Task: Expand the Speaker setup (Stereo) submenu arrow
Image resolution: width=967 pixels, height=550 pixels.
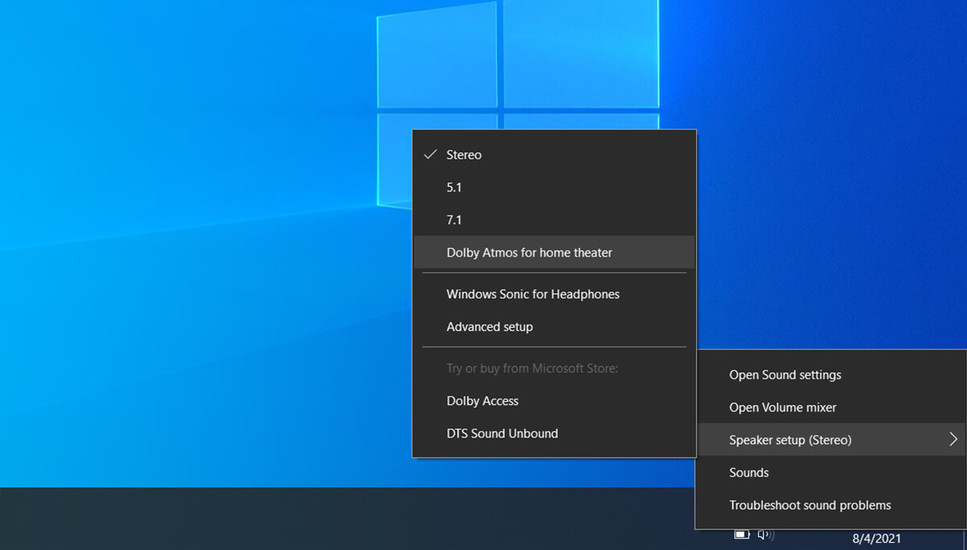Action: pyautogui.click(x=953, y=440)
